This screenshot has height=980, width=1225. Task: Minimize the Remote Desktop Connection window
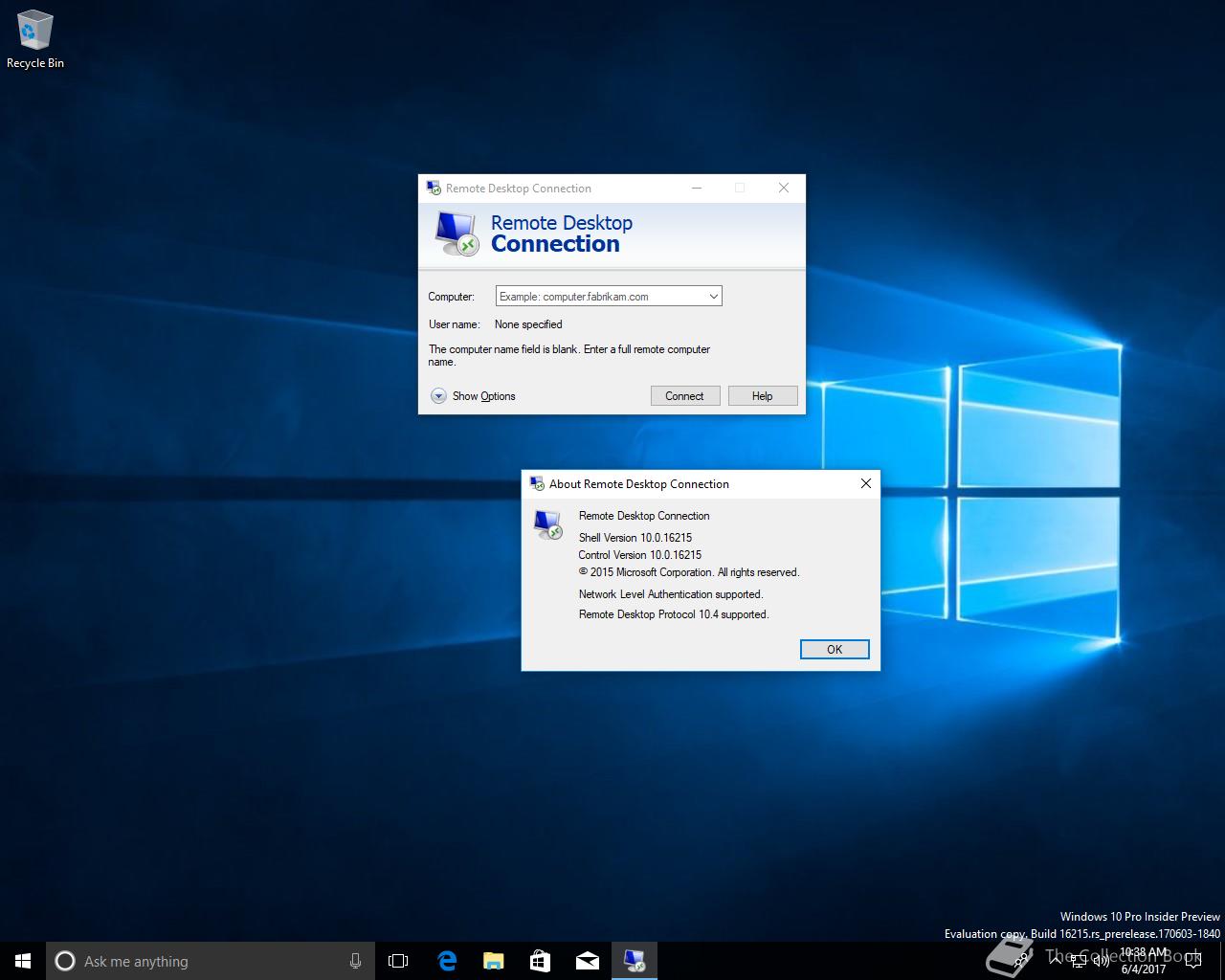pos(697,188)
